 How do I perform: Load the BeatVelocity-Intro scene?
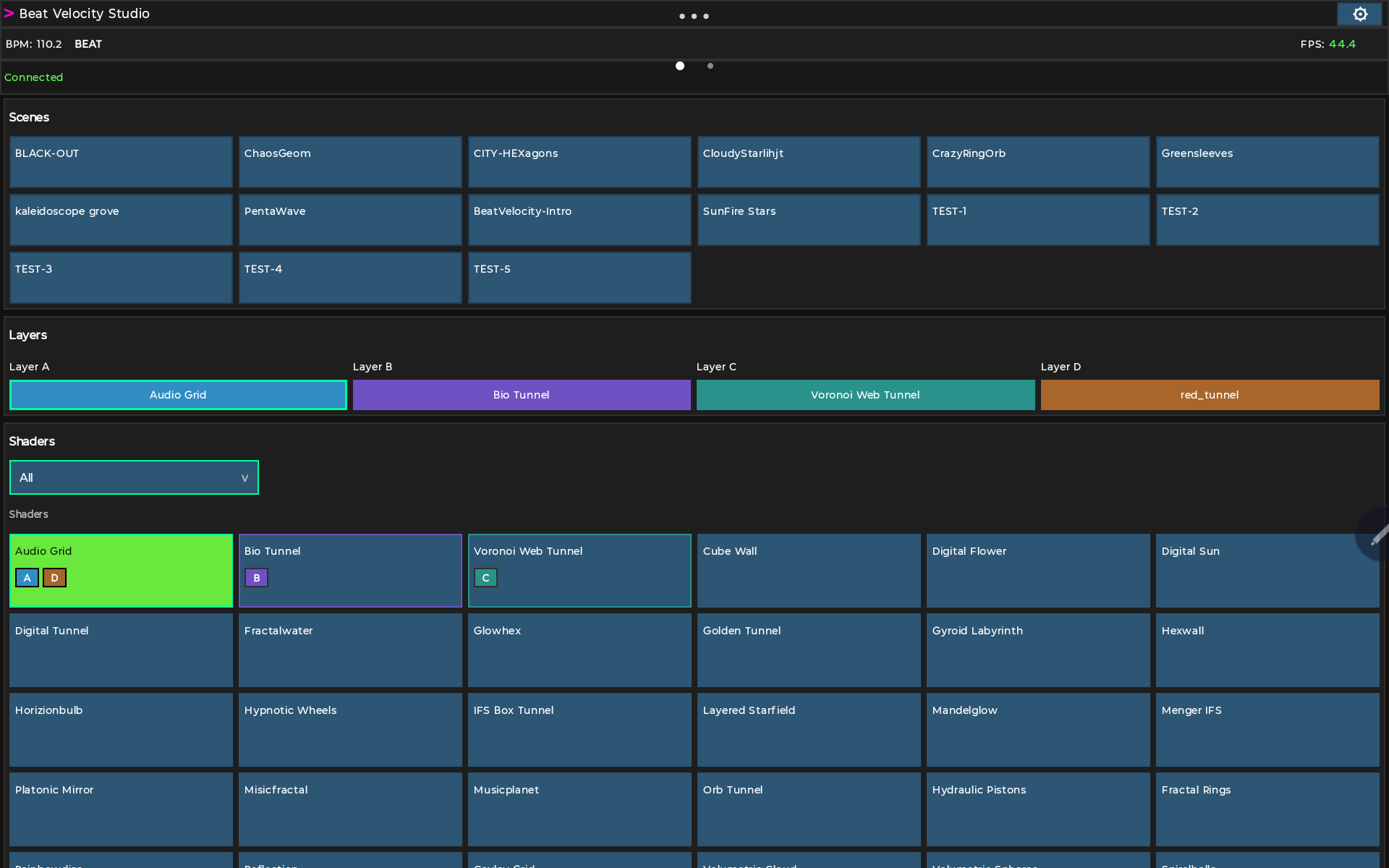click(x=579, y=220)
